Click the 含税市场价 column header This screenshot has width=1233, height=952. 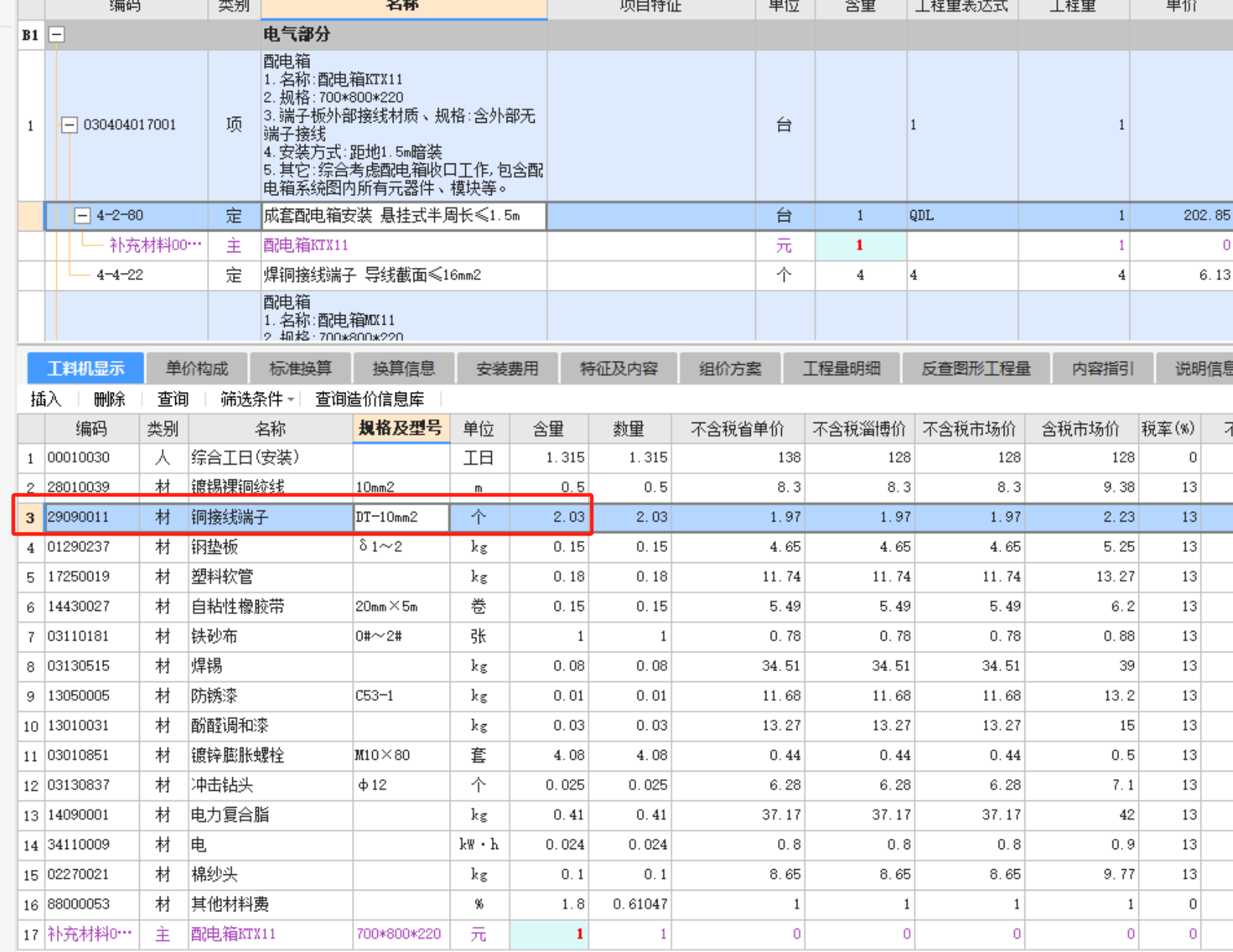point(1081,429)
